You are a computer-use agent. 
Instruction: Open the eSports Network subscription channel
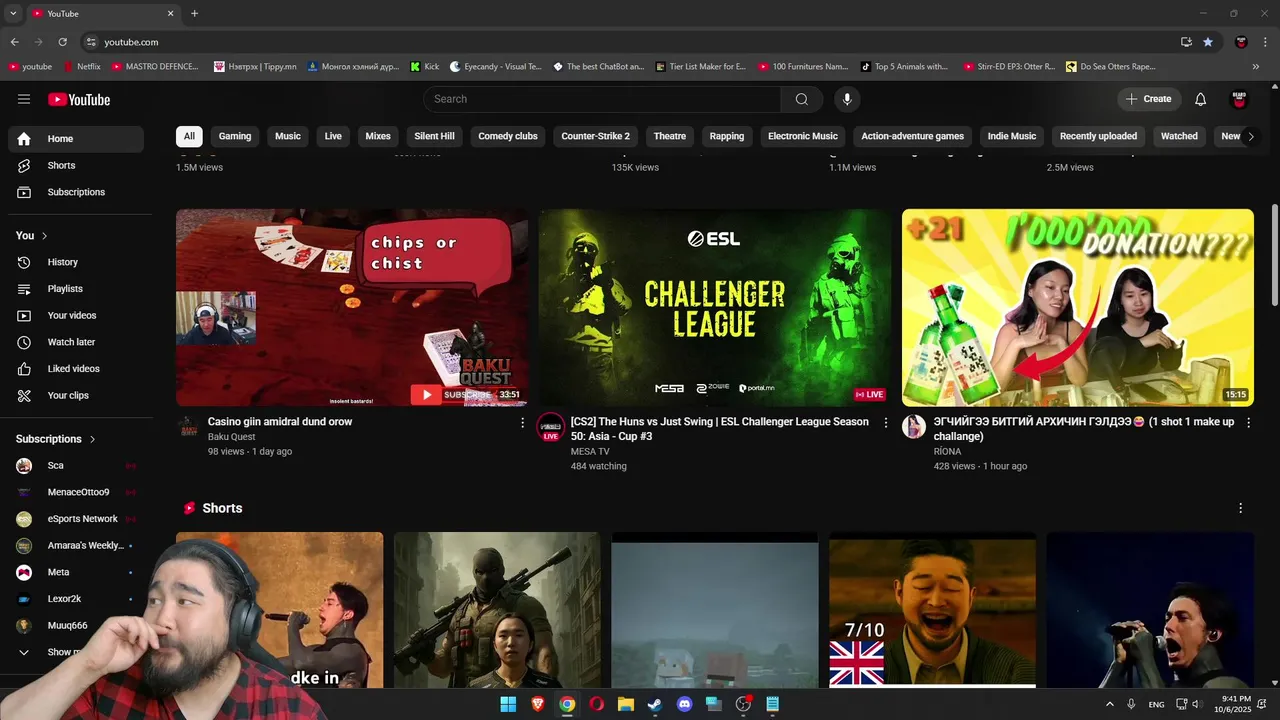[76, 519]
